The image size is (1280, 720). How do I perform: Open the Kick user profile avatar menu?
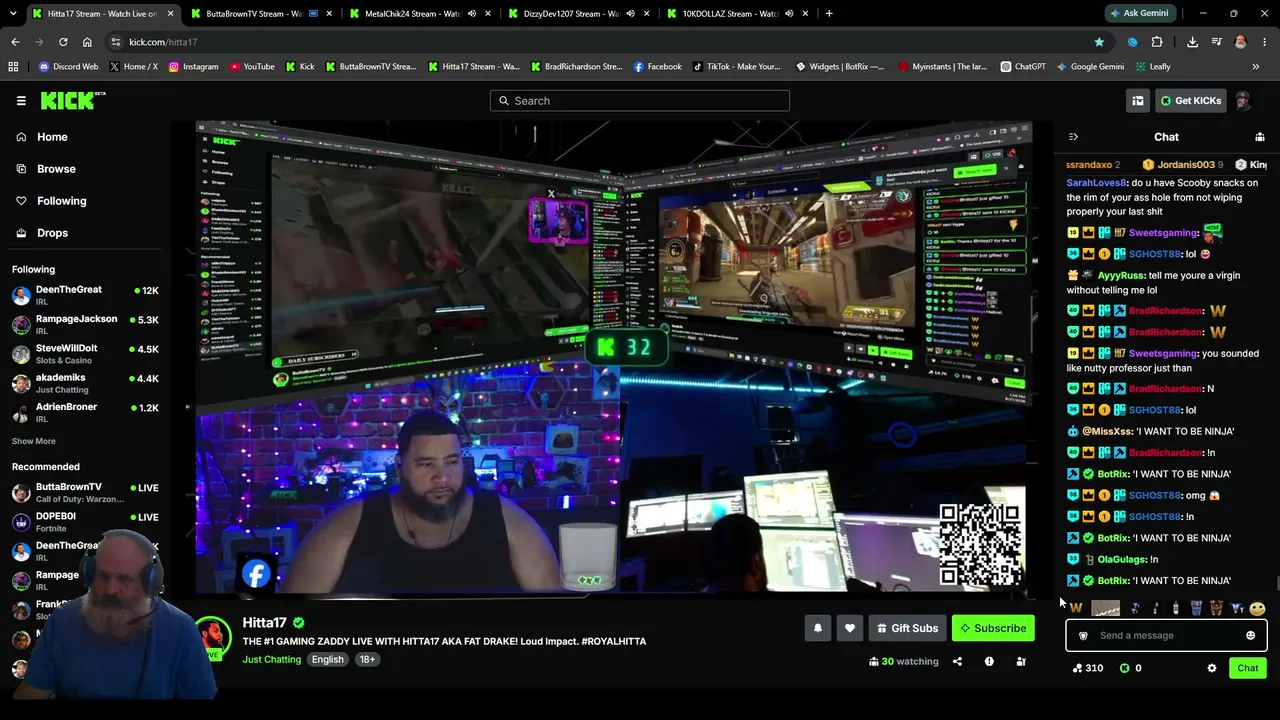pyautogui.click(x=1243, y=101)
